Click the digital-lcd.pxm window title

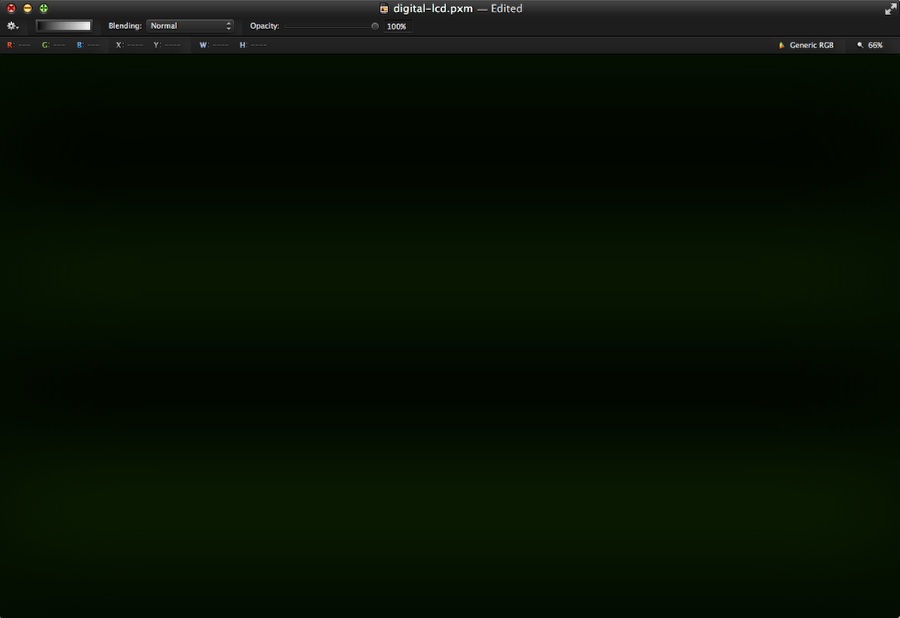[433, 9]
